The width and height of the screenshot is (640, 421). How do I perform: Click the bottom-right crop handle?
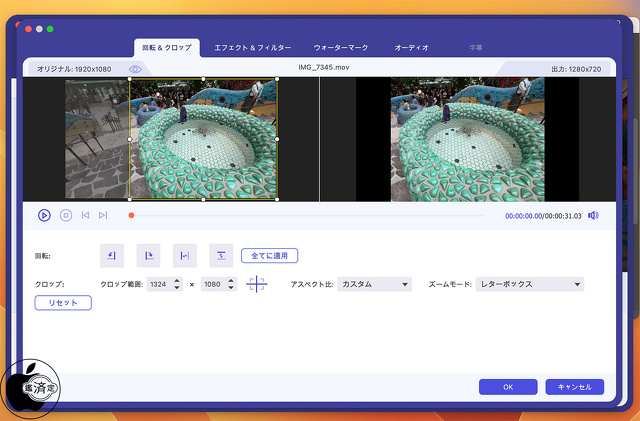point(277,199)
